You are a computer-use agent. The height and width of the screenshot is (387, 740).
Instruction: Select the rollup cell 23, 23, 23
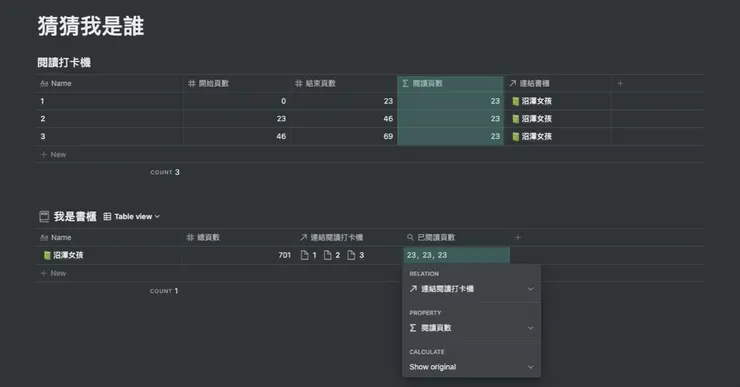457,255
